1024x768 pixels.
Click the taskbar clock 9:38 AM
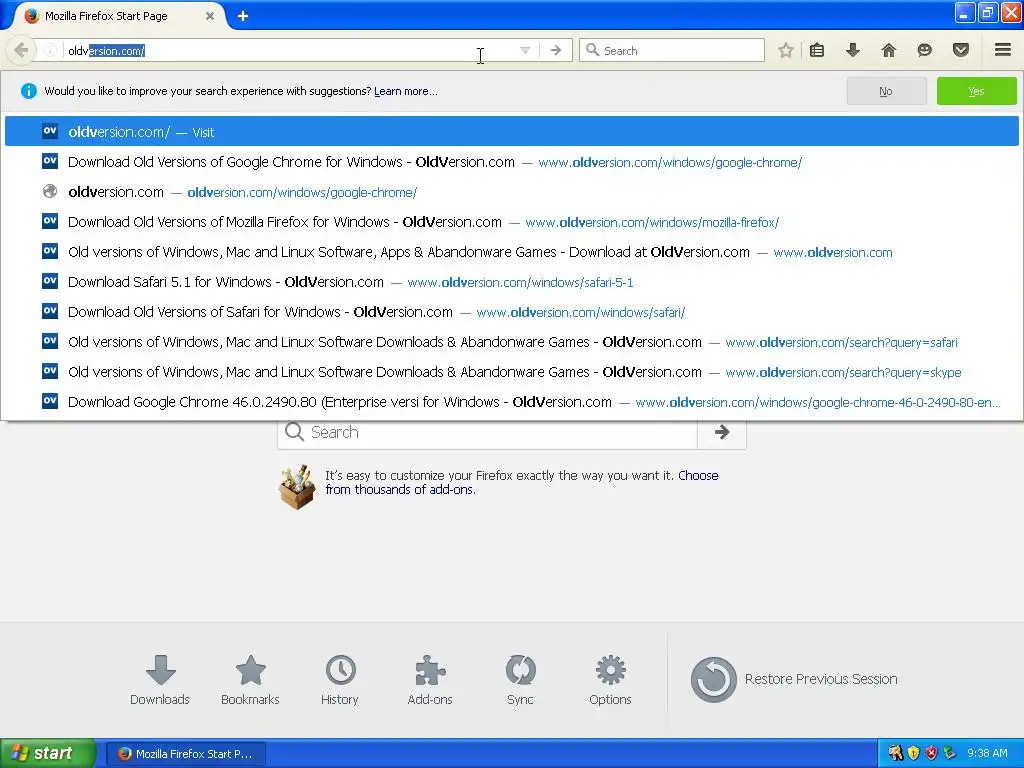(x=987, y=754)
